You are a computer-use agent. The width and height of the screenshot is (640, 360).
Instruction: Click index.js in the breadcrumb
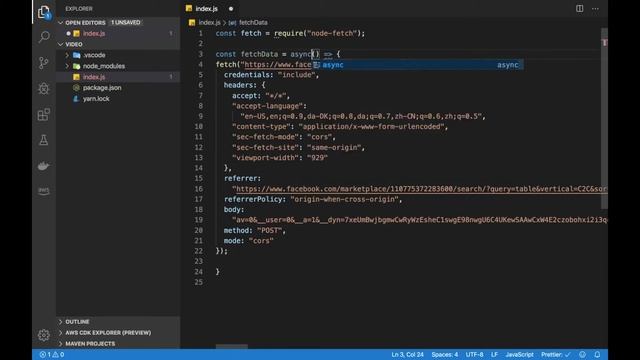pyautogui.click(x=209, y=22)
